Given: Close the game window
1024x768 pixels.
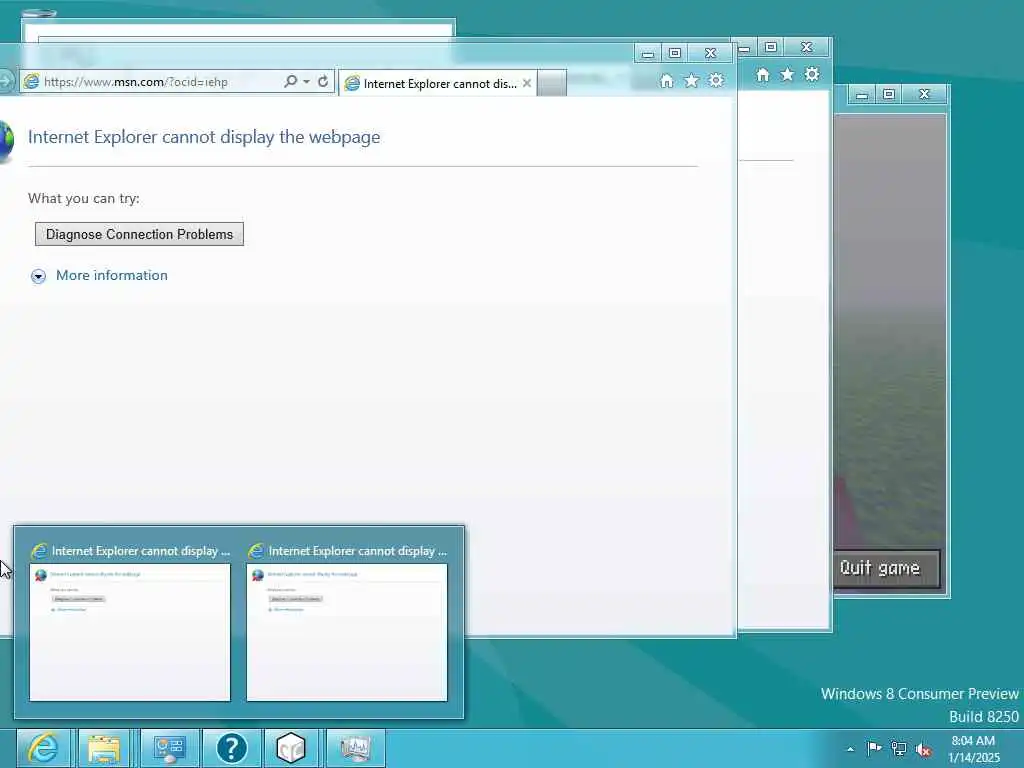Looking at the screenshot, I should (924, 94).
